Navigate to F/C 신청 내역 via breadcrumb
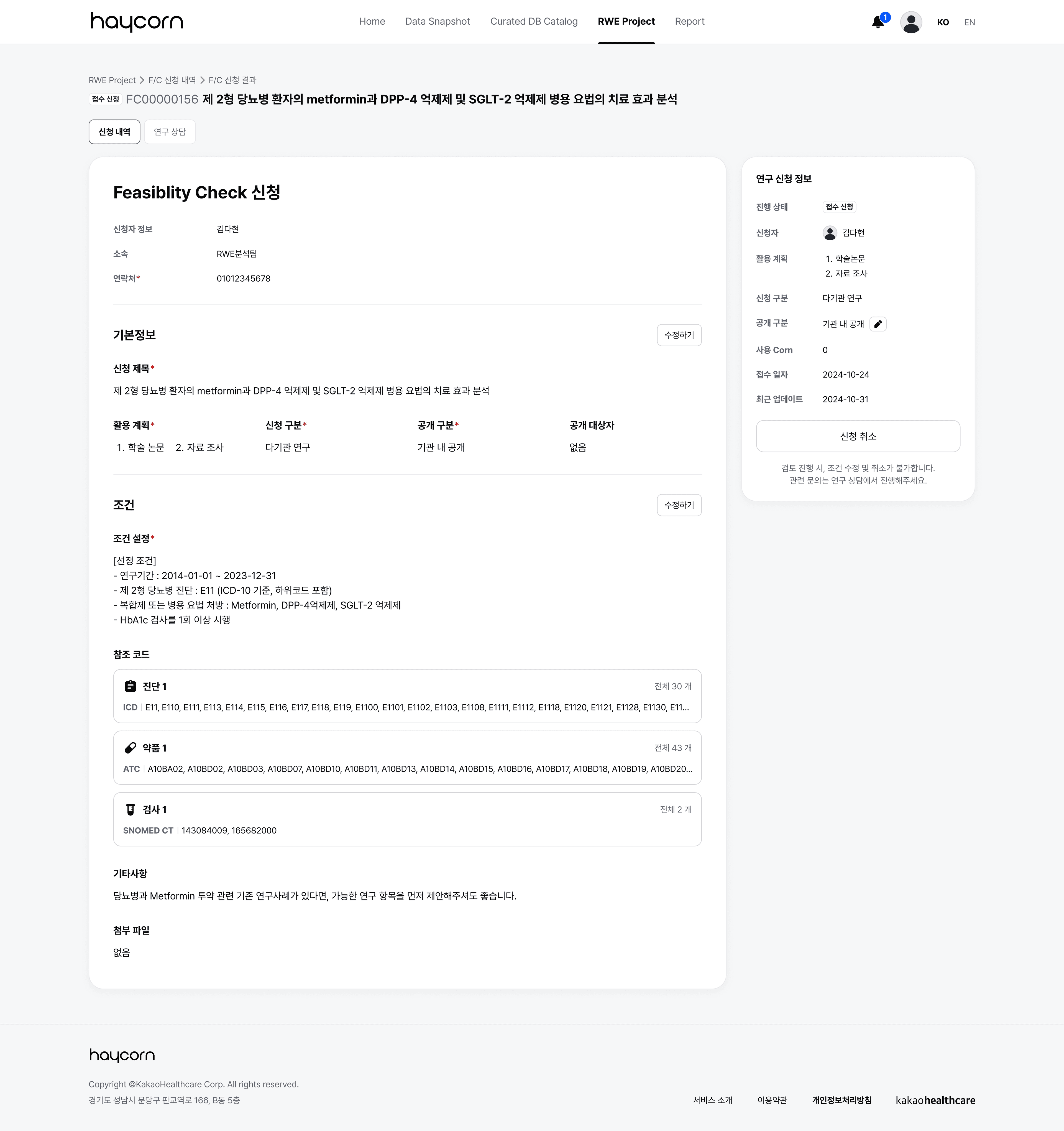This screenshot has width=1064, height=1131. click(172, 80)
